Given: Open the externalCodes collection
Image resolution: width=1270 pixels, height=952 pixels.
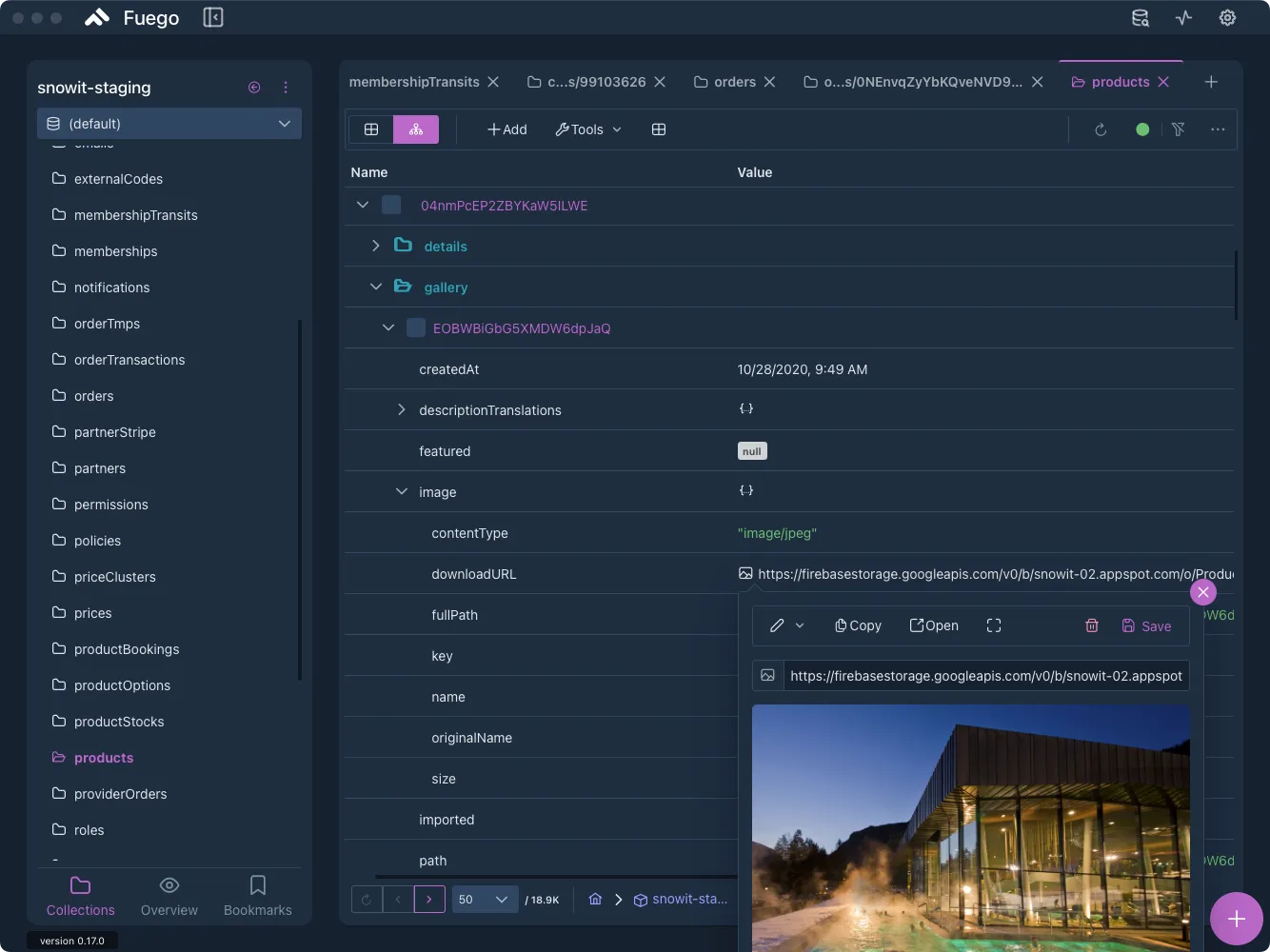Looking at the screenshot, I should 118,179.
